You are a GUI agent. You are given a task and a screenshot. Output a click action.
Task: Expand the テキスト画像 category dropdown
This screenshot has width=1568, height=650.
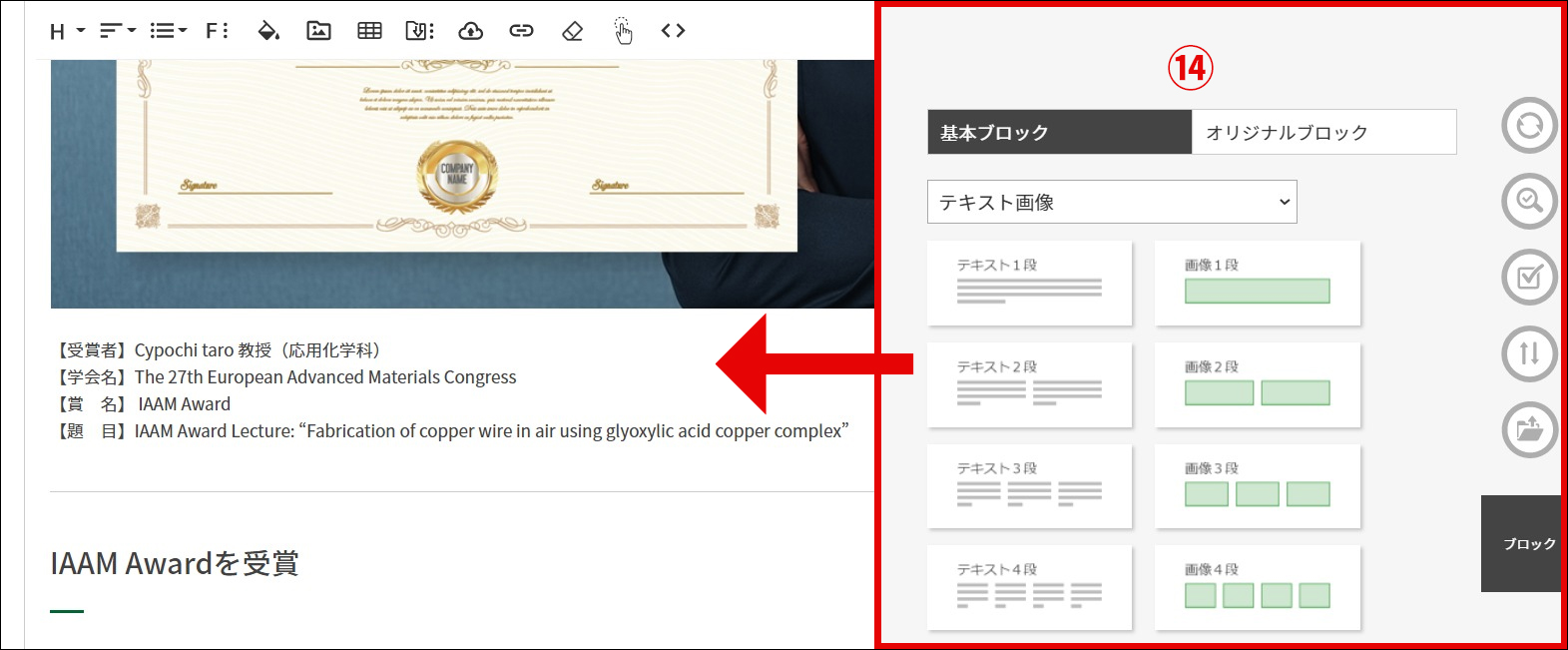(x=1112, y=202)
